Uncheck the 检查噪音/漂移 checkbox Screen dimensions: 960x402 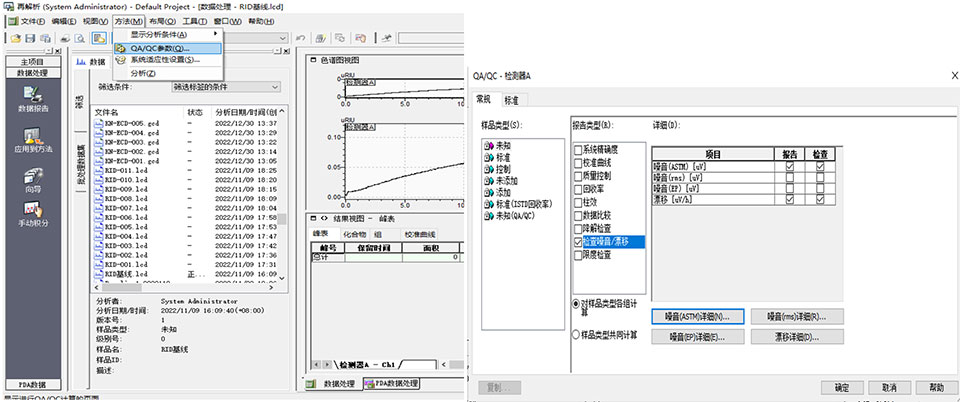[x=577, y=242]
